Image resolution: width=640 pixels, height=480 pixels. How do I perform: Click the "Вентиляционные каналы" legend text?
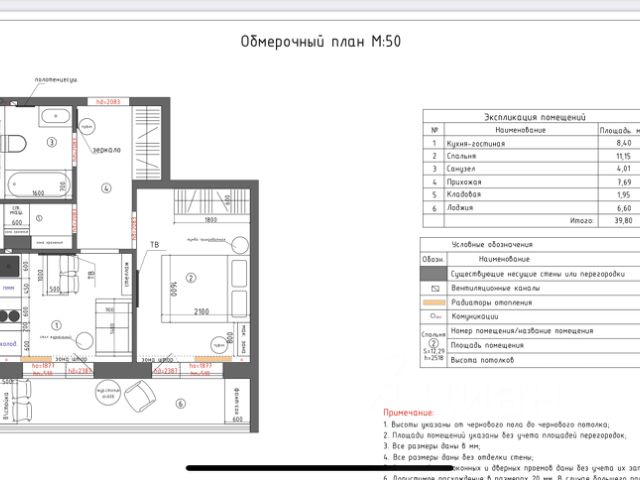496,288
